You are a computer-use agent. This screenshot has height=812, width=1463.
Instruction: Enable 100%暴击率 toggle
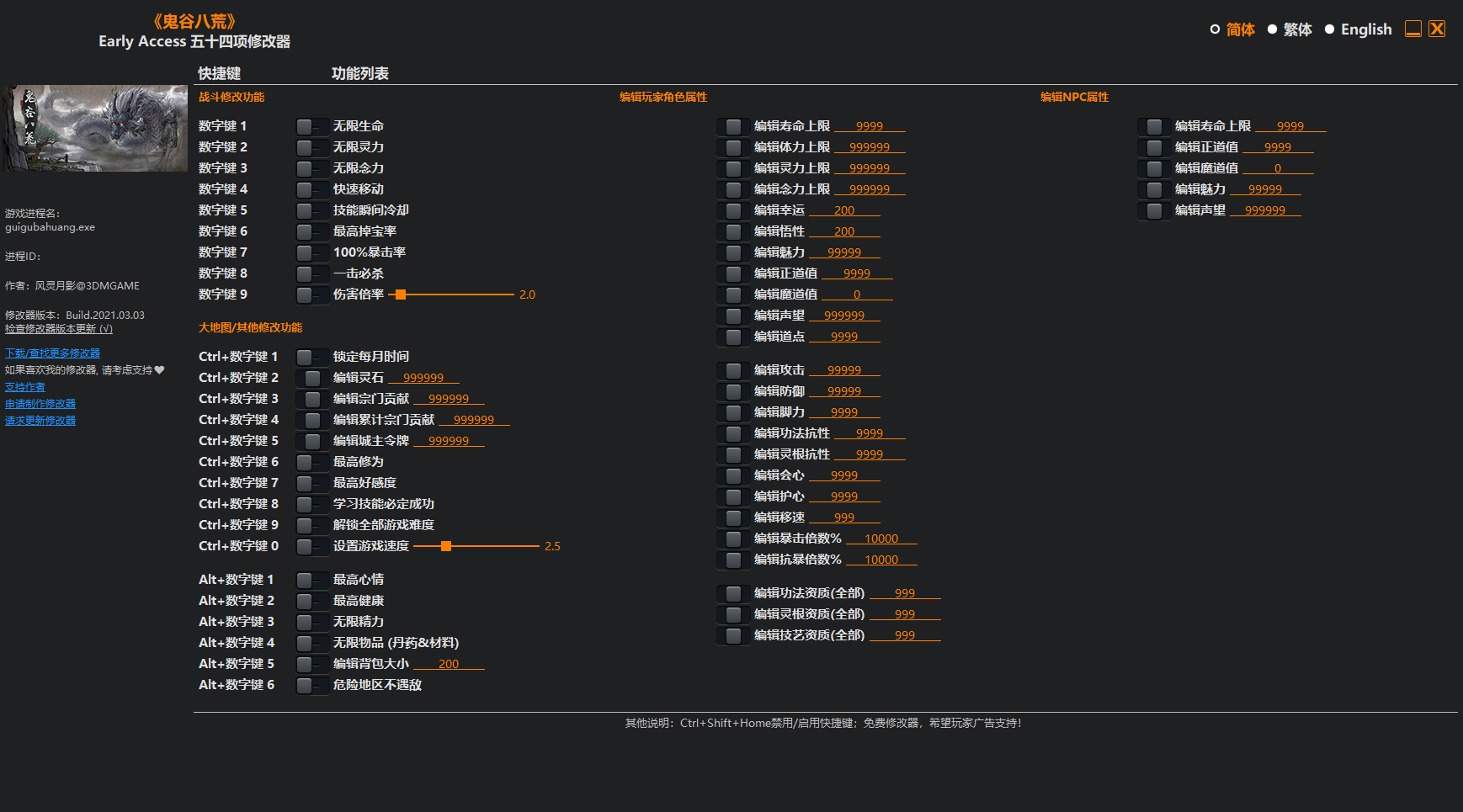click(x=311, y=252)
